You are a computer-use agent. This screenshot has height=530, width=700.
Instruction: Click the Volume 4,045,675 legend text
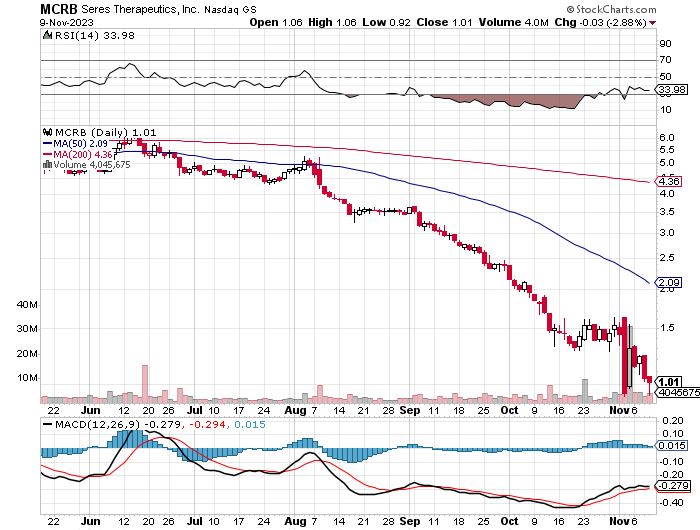pyautogui.click(x=92, y=165)
